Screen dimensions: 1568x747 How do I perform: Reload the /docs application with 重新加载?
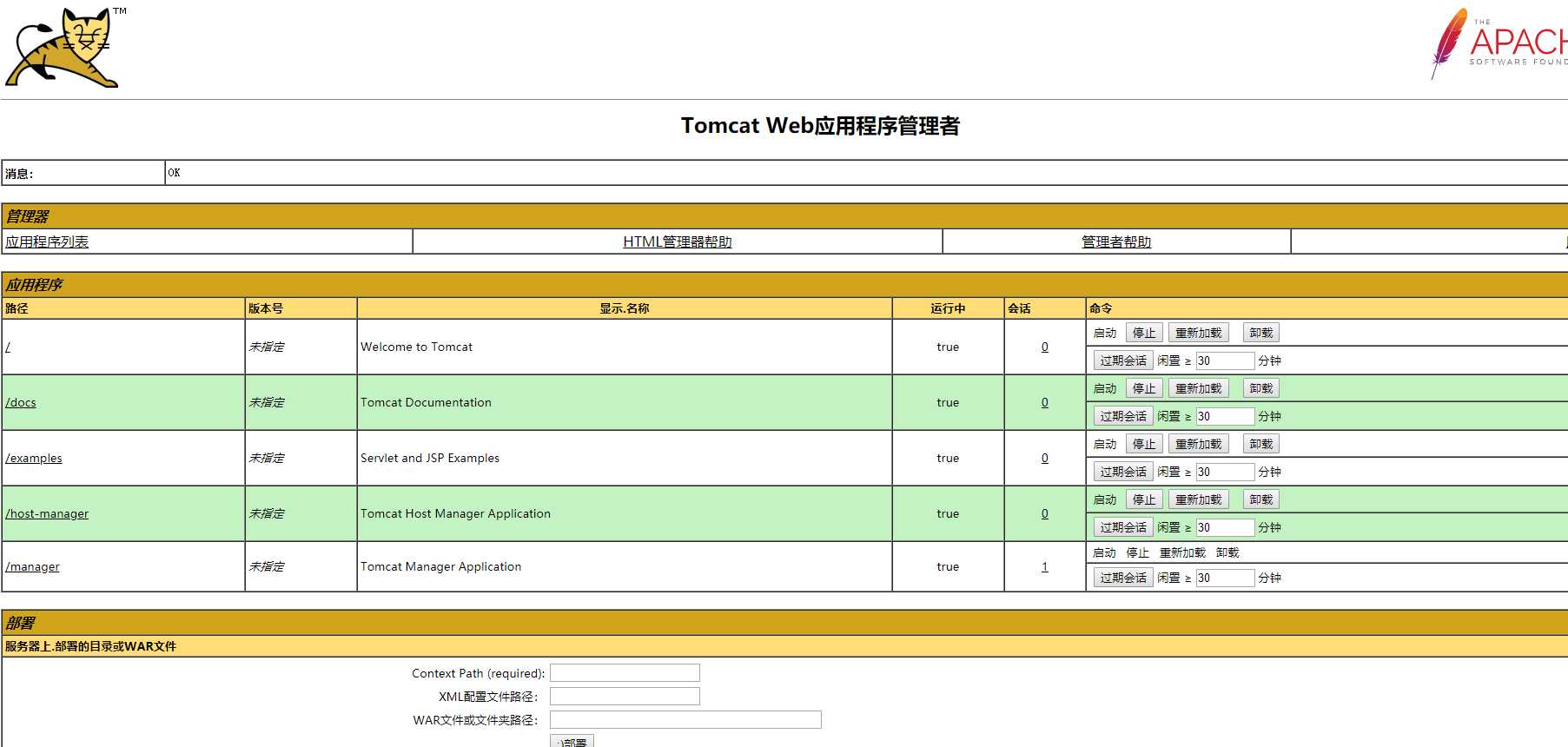1198,388
